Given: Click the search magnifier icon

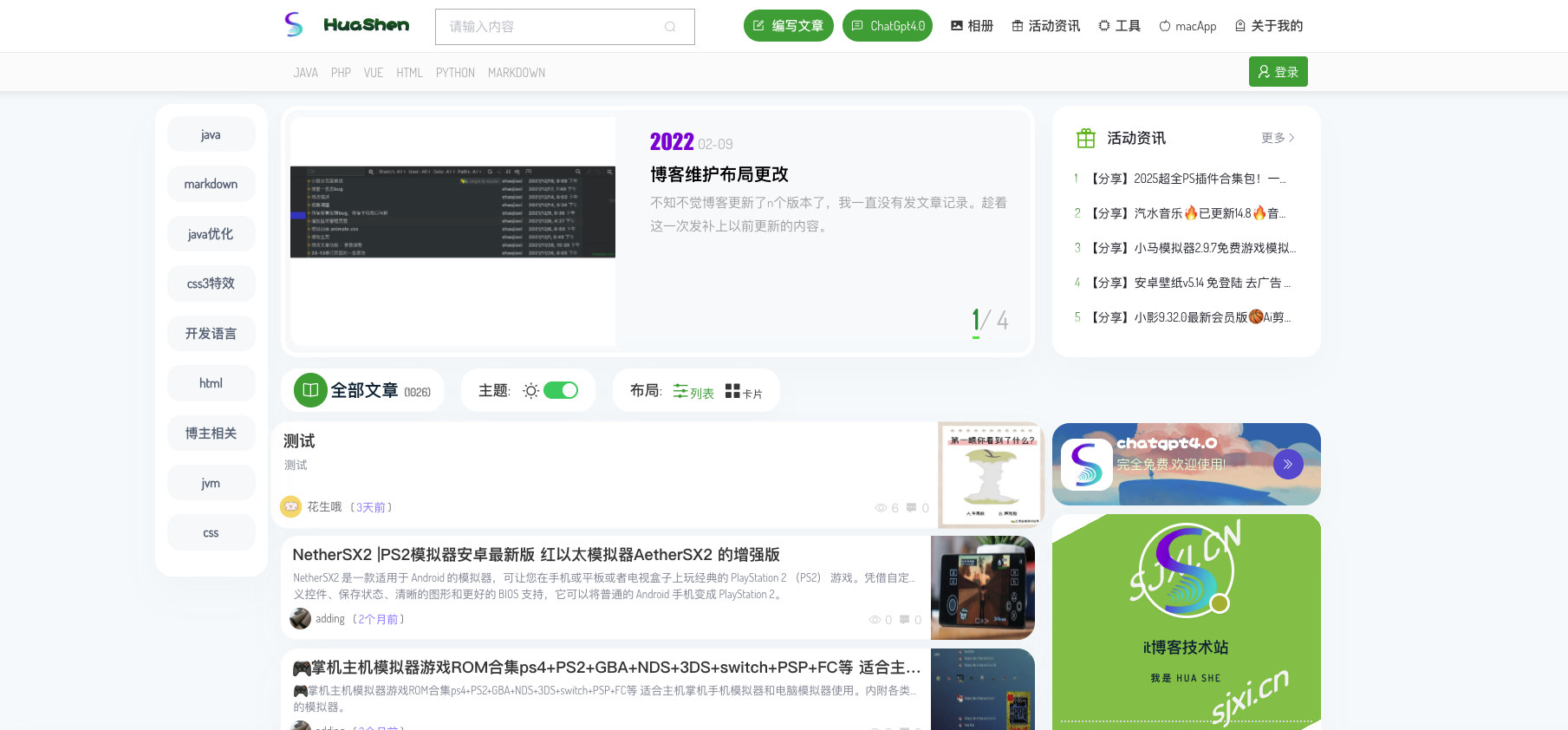Looking at the screenshot, I should click(670, 27).
